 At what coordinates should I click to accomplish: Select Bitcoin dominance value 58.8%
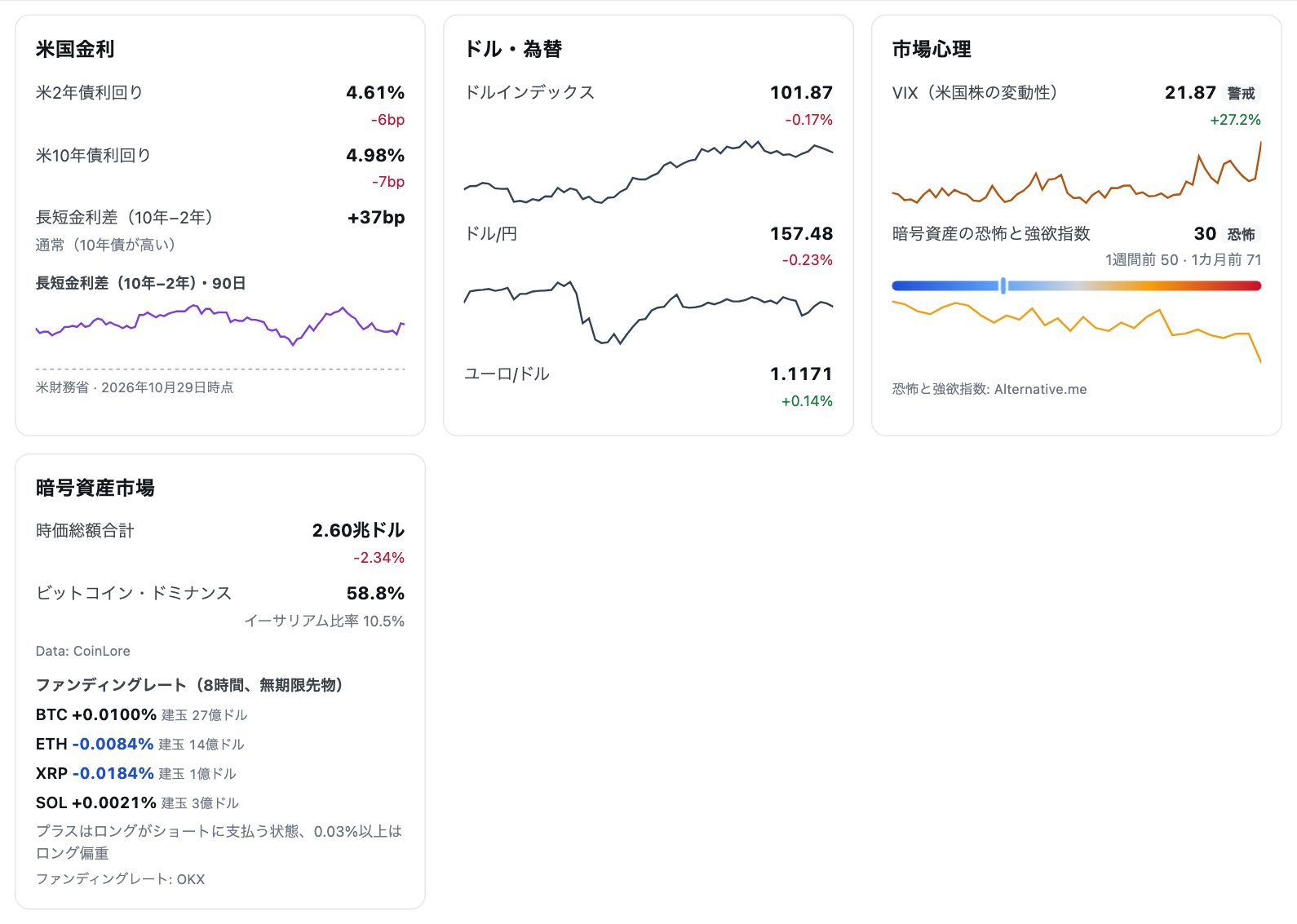(x=375, y=593)
